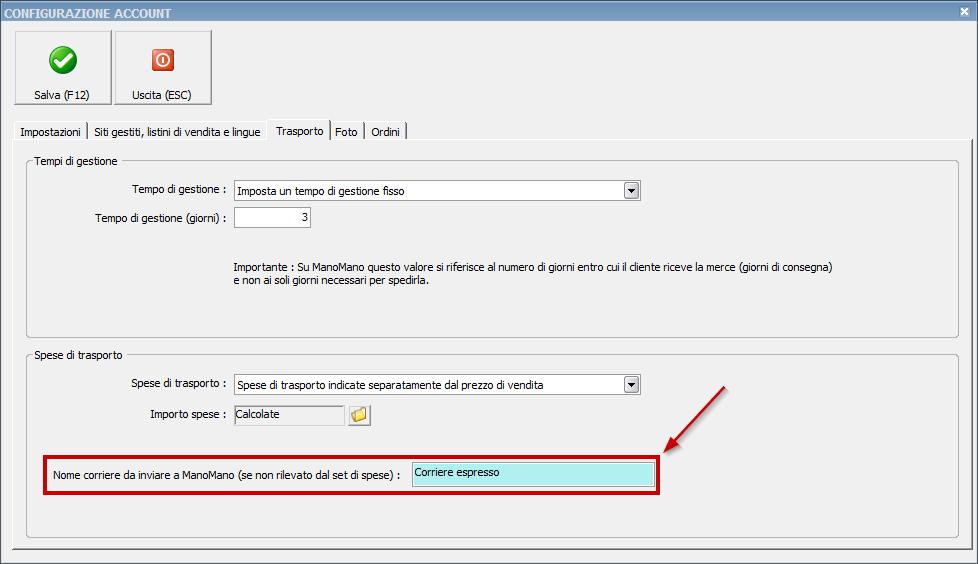Image resolution: width=978 pixels, height=564 pixels.
Task: Exit the dialog via Uscita (ESC)
Action: [162, 68]
